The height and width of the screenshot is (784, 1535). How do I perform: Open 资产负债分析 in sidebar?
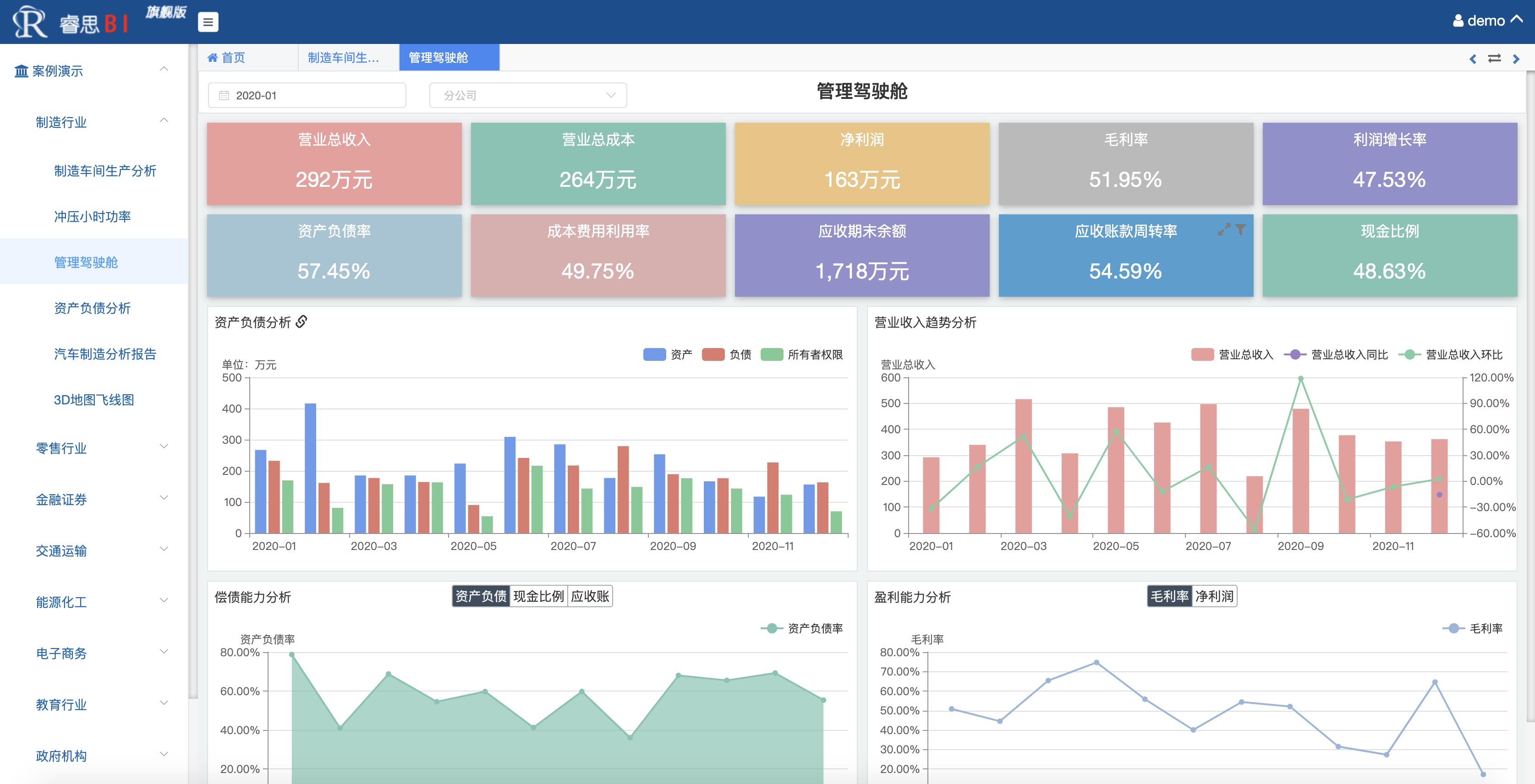[93, 308]
